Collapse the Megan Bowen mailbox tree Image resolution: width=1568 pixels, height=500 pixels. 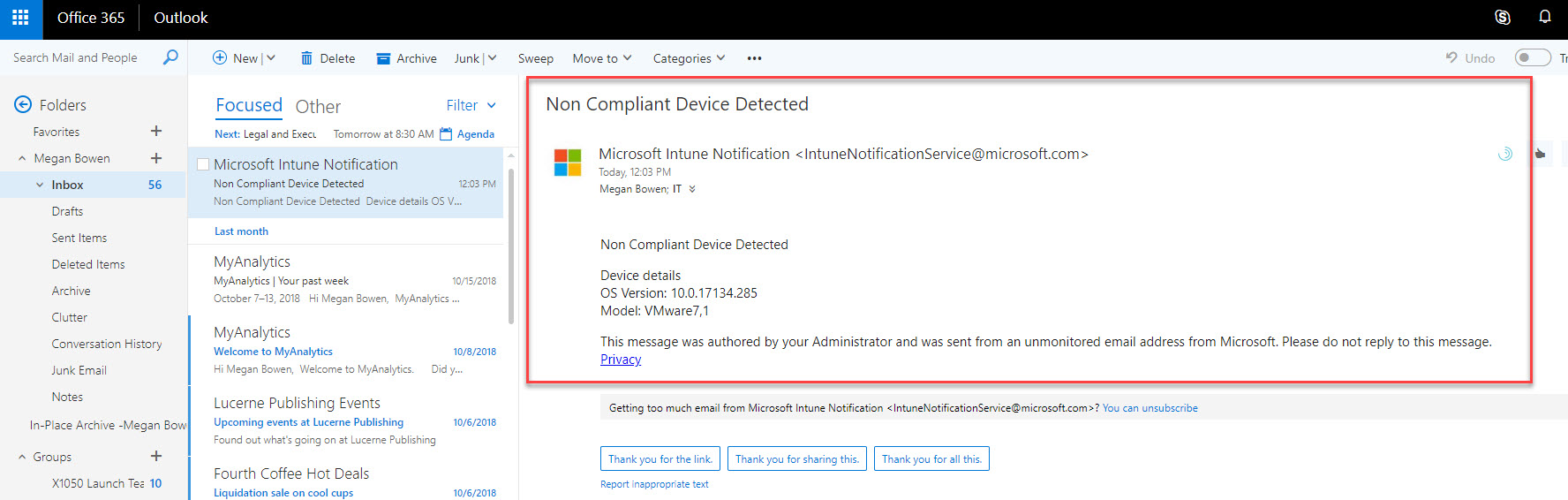(x=22, y=158)
